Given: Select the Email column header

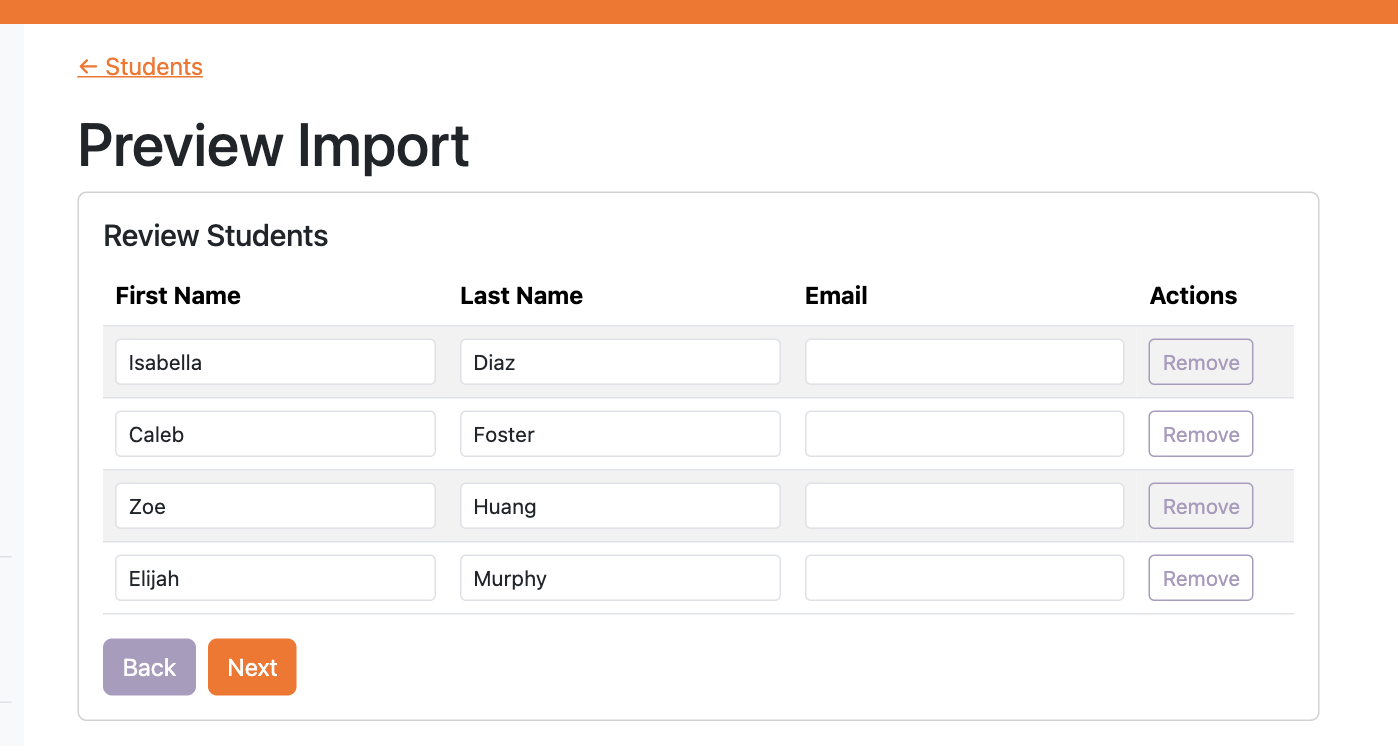Looking at the screenshot, I should (836, 296).
